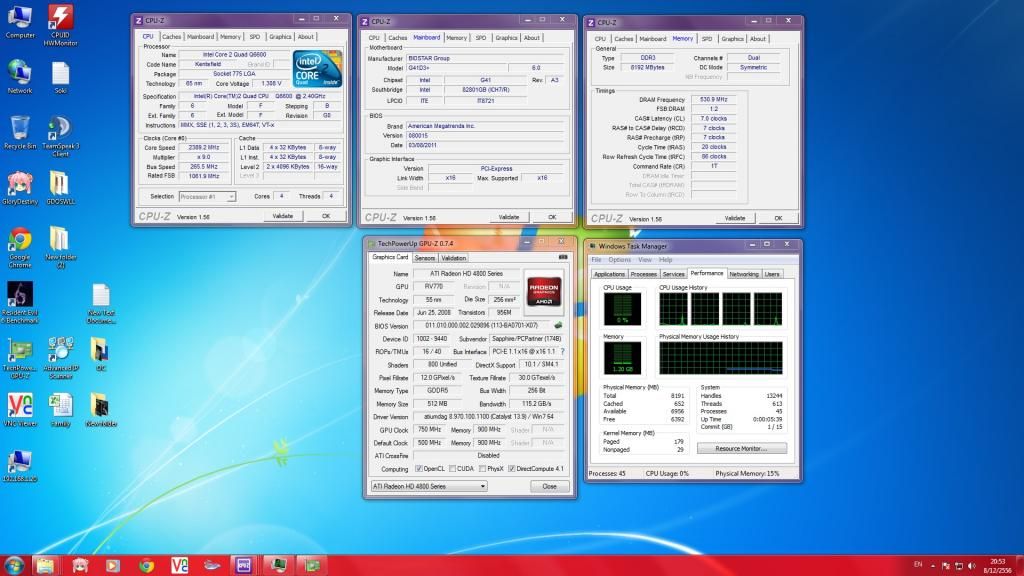The width and height of the screenshot is (1024, 576).
Task: Open the GloryDestiny desktop icon
Action: point(20,188)
